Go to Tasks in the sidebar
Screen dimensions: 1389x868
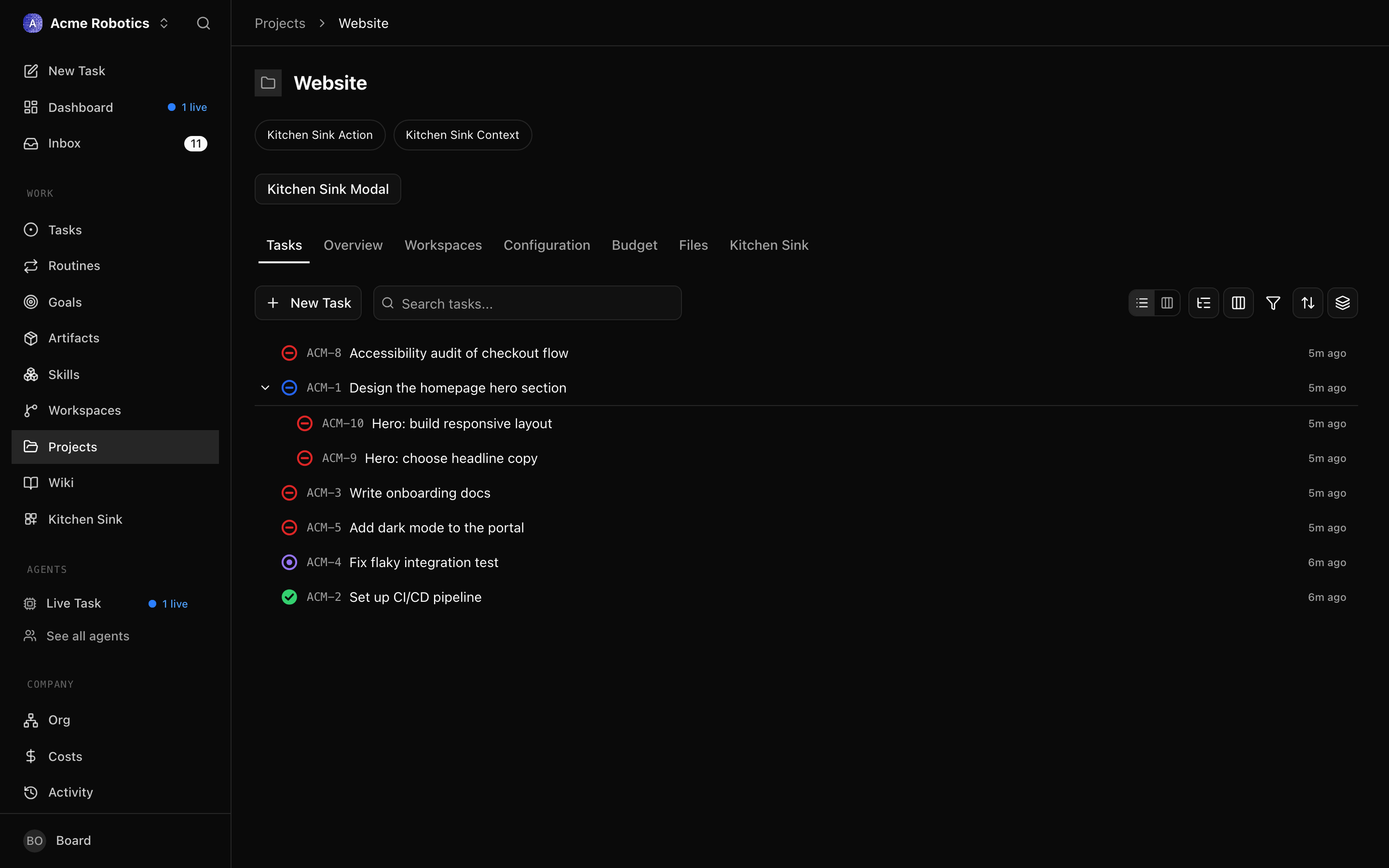click(x=115, y=230)
